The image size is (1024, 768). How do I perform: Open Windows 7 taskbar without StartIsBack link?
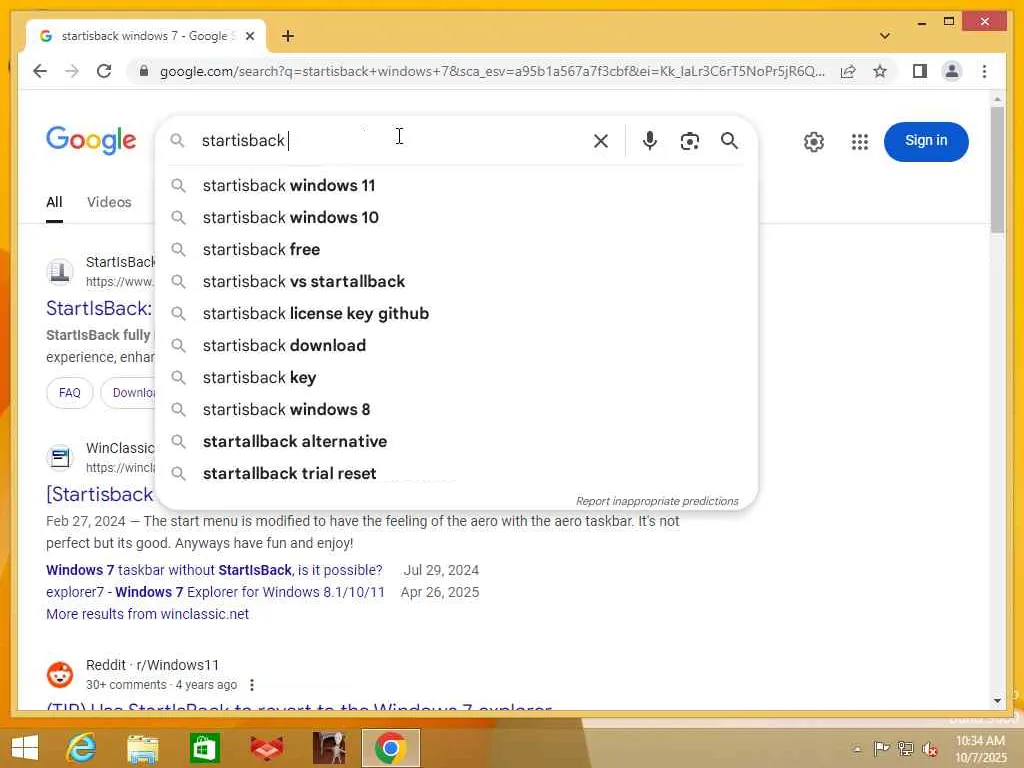click(214, 570)
